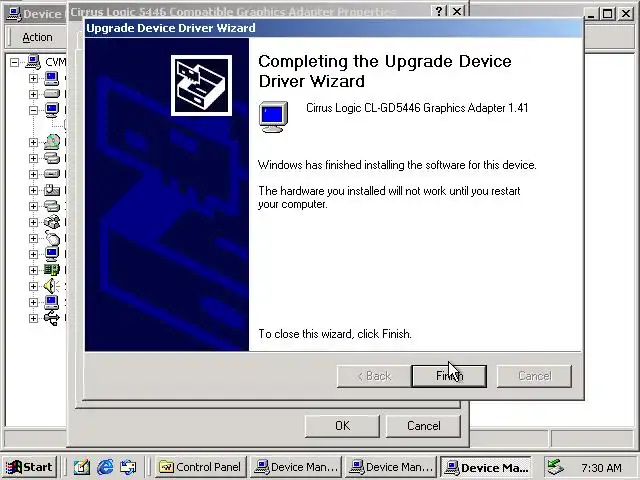
Task: Select the USB controllers trident icon
Action: pyautogui.click(x=52, y=318)
